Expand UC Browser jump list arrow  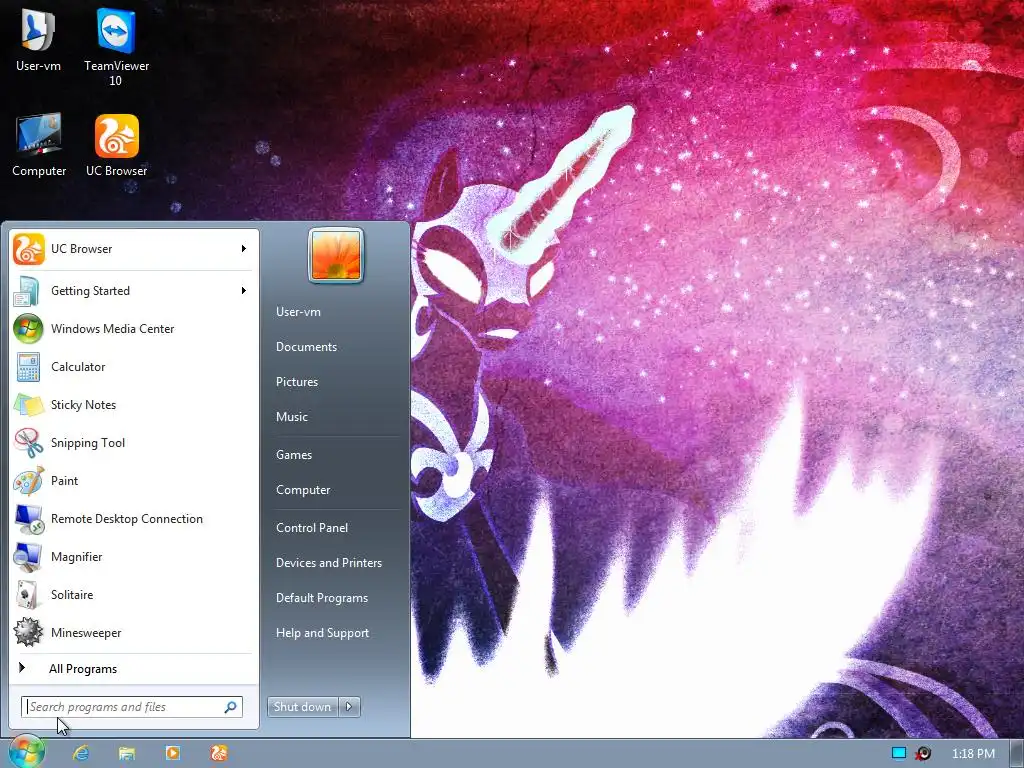tap(244, 249)
